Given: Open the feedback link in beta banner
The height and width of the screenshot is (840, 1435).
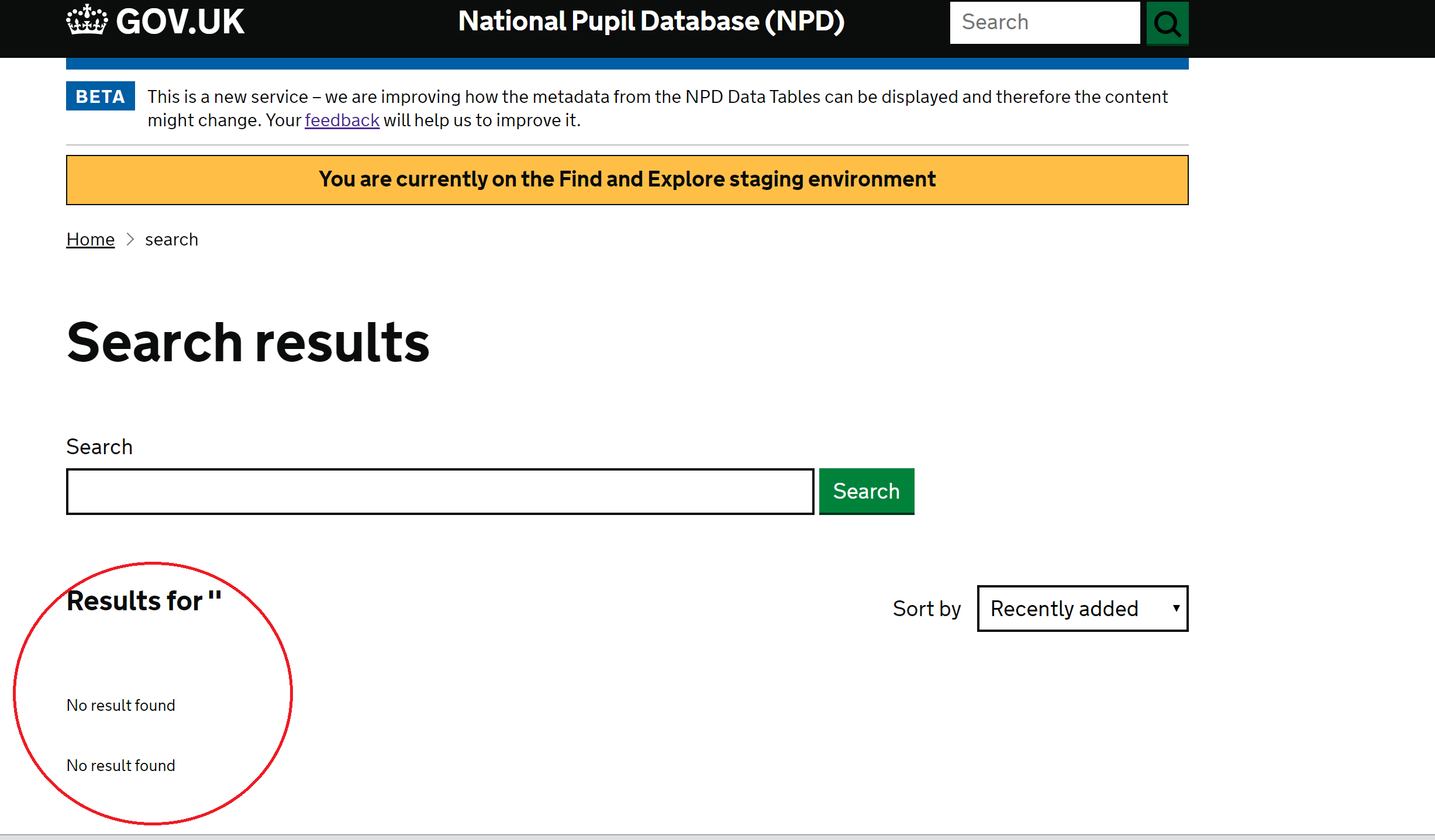Looking at the screenshot, I should pos(342,120).
